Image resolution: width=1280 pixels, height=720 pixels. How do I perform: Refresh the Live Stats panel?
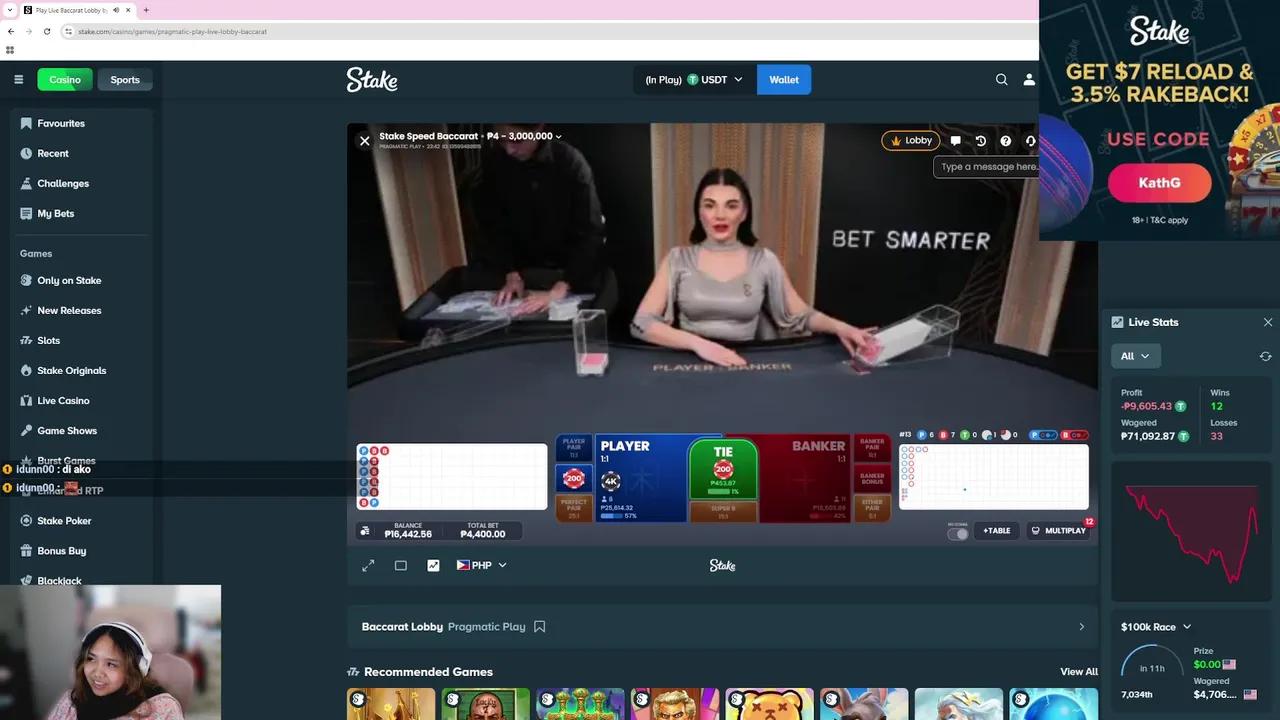[x=1265, y=355]
